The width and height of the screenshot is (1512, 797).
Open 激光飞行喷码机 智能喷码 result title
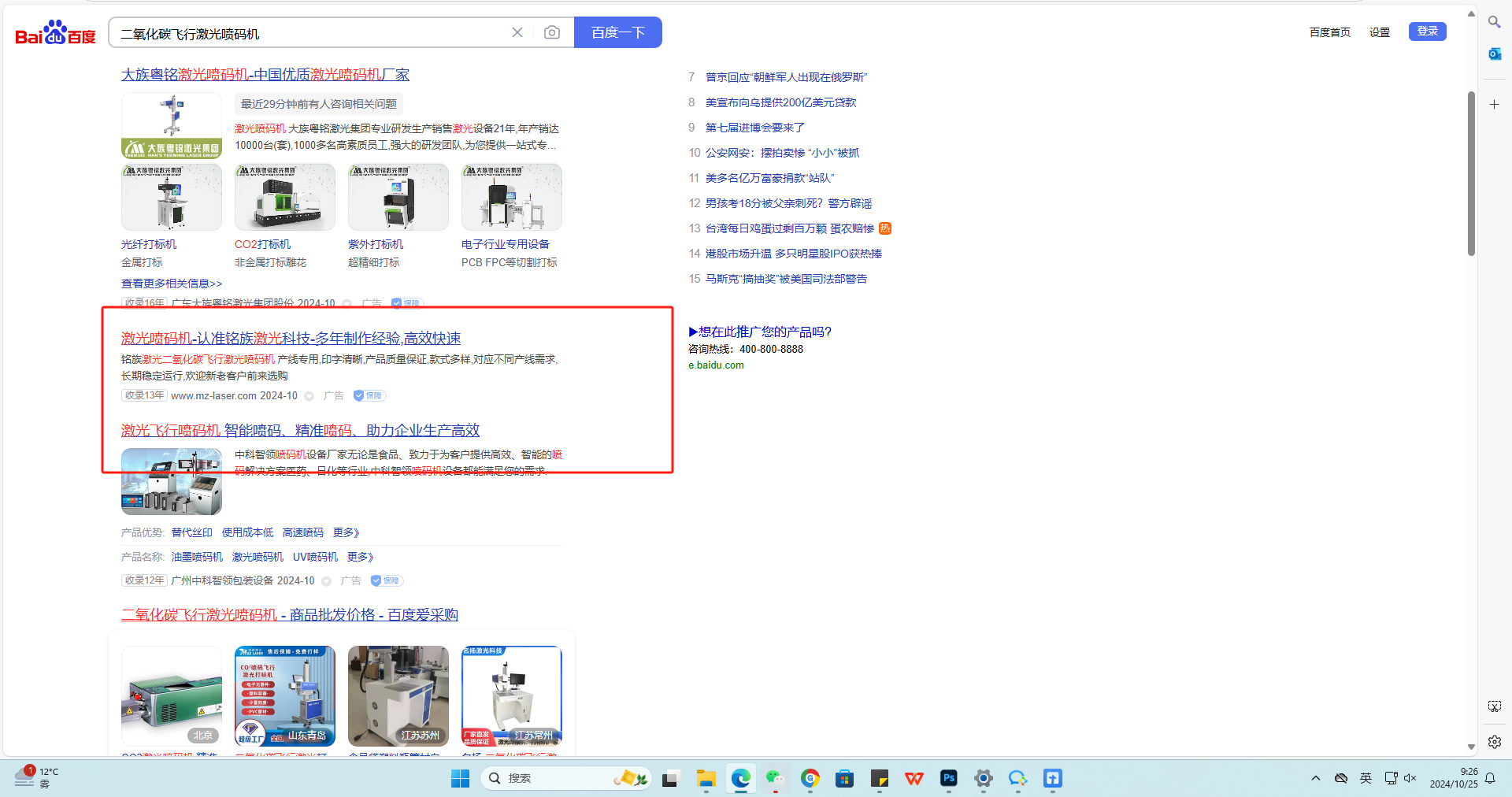coord(300,431)
